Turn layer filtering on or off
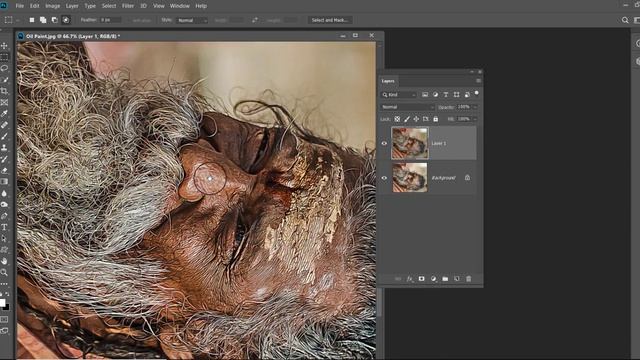 [x=476, y=93]
